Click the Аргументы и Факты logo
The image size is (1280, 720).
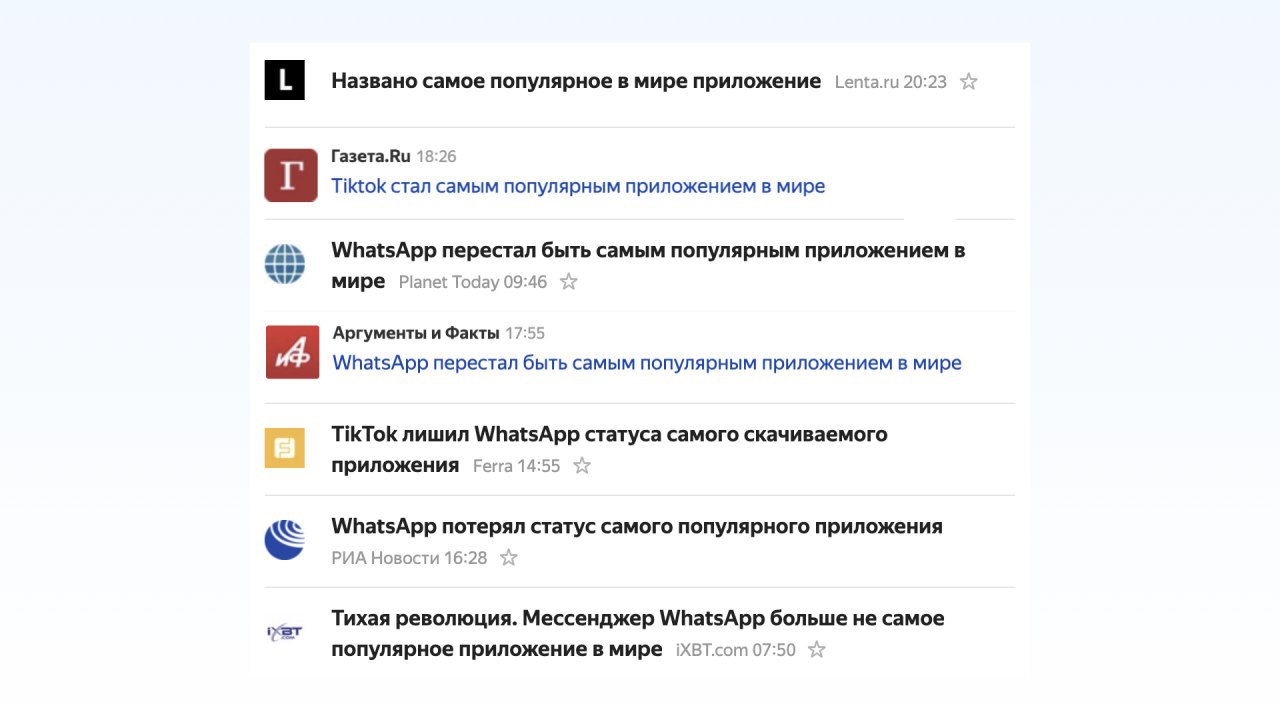(x=292, y=352)
